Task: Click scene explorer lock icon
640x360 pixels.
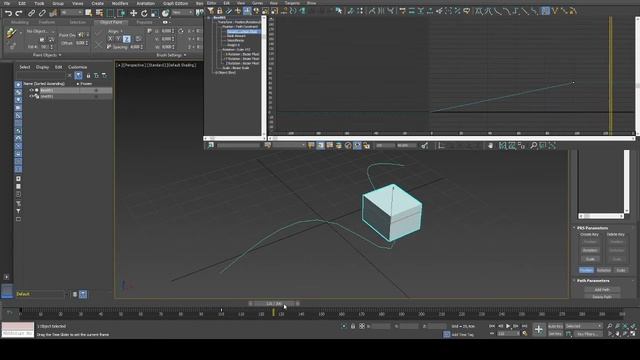Action: tap(88, 76)
